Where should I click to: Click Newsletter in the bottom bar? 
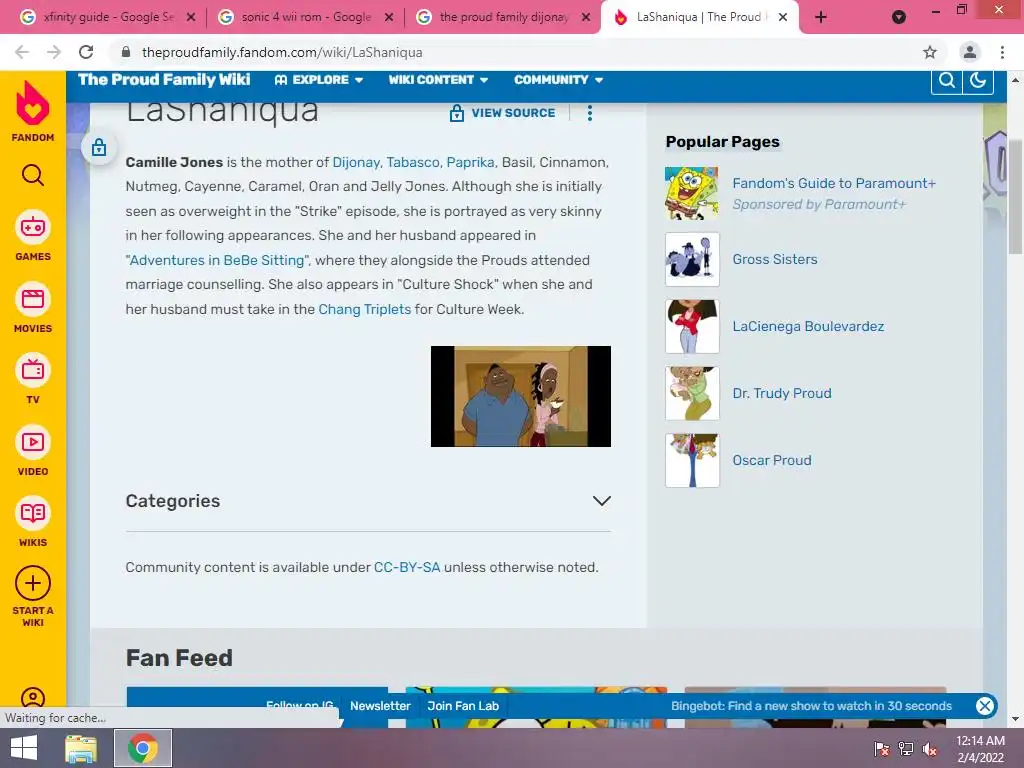pyautogui.click(x=380, y=706)
